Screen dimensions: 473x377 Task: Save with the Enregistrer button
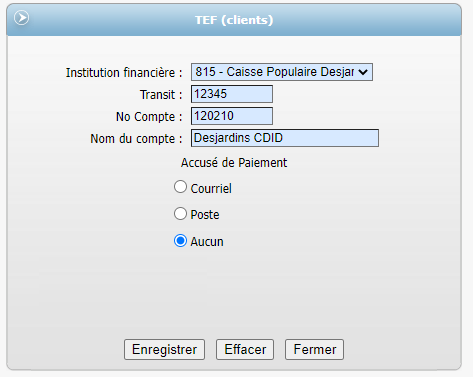pos(164,350)
